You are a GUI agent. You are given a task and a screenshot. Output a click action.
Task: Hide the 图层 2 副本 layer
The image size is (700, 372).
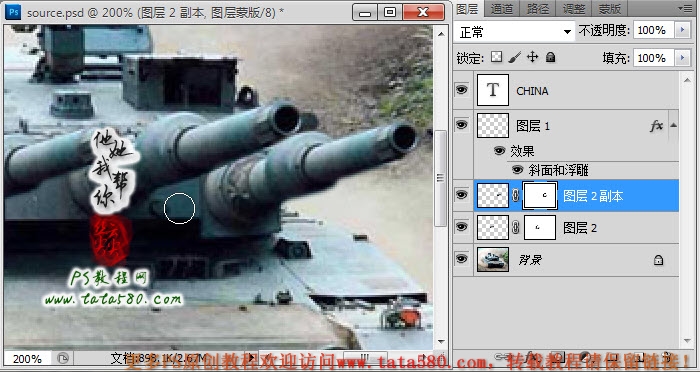(462, 195)
